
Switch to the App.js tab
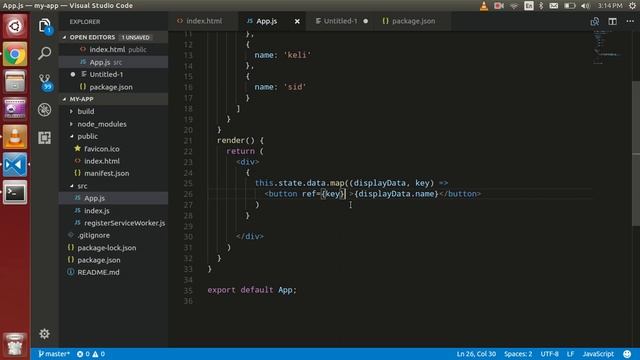pyautogui.click(x=267, y=21)
